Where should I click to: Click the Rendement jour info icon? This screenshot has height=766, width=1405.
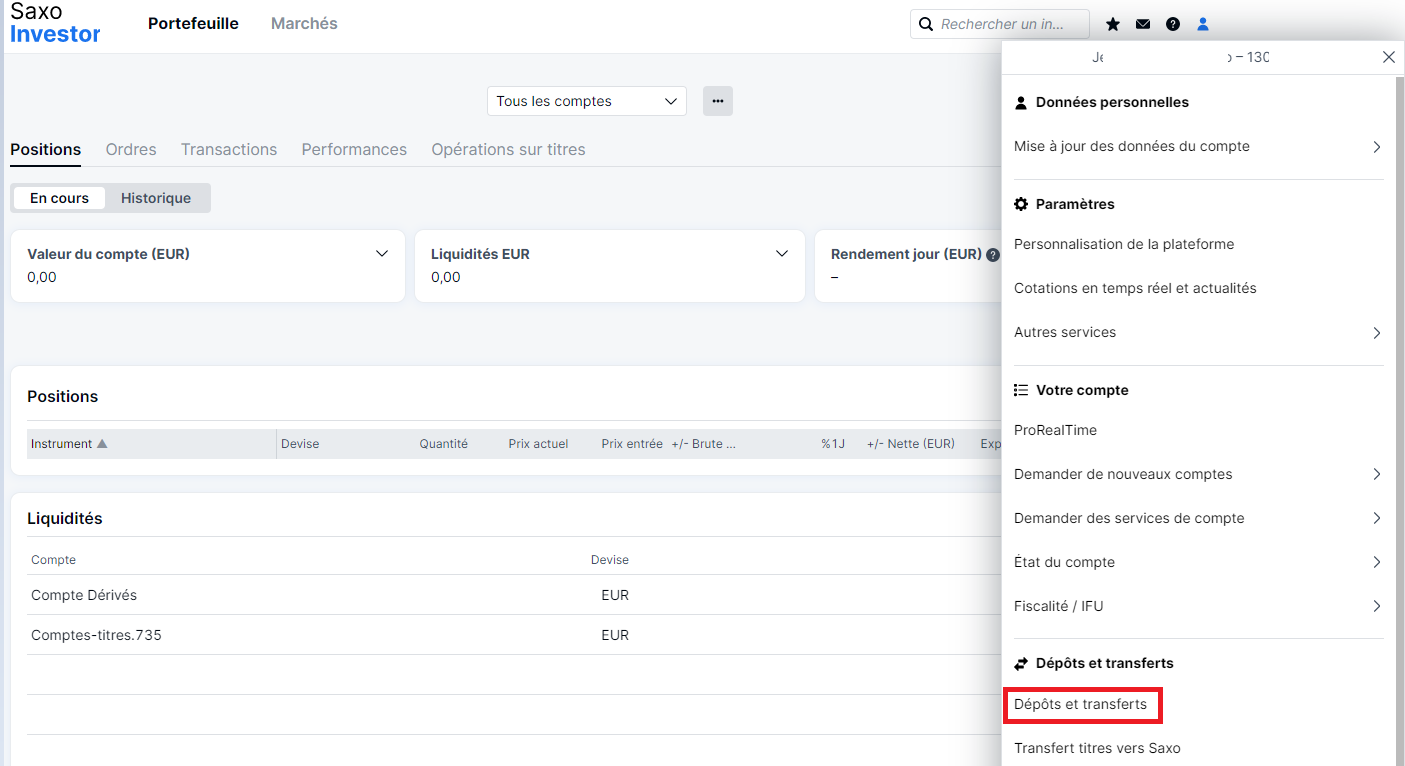tap(993, 255)
